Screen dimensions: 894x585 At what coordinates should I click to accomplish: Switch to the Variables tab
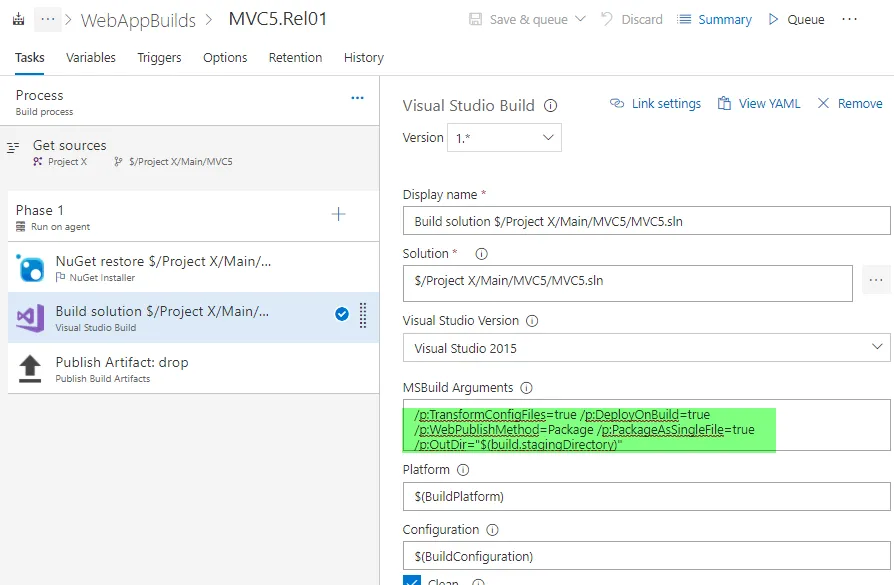point(91,58)
